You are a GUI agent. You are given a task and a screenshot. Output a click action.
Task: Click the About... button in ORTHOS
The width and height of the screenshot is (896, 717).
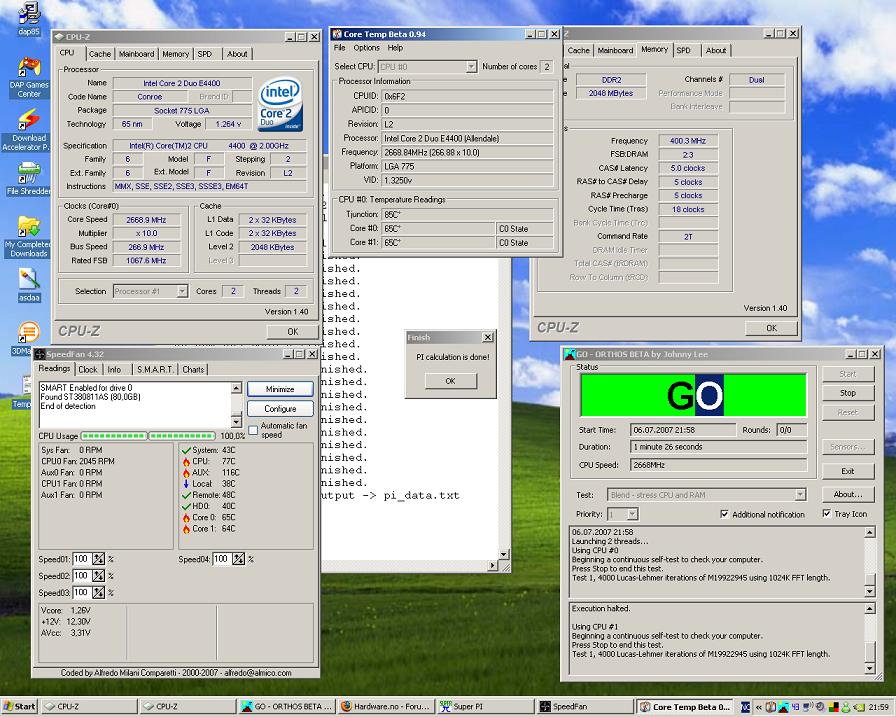pos(848,494)
